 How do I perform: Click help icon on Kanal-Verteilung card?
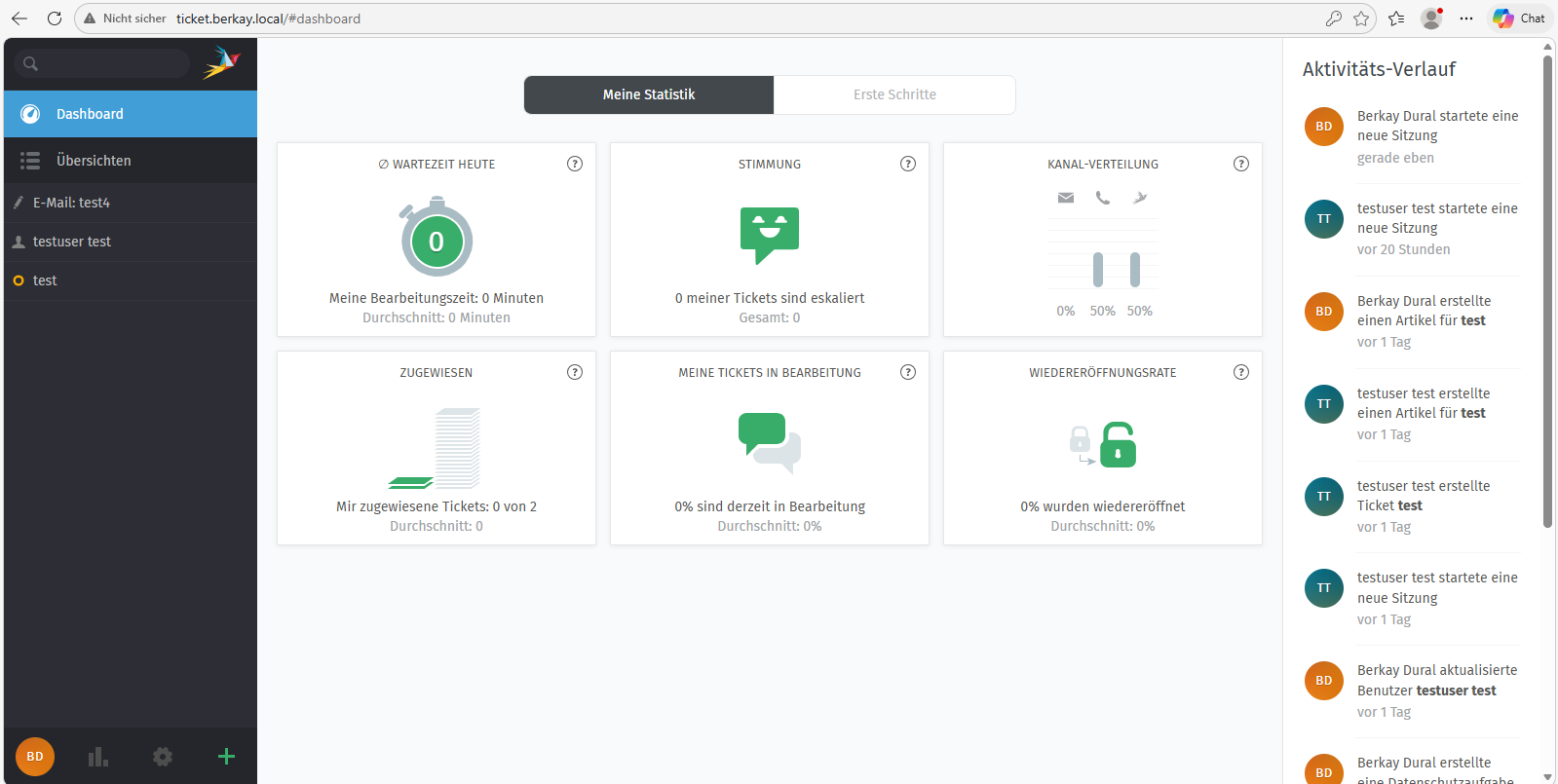coord(1241,164)
